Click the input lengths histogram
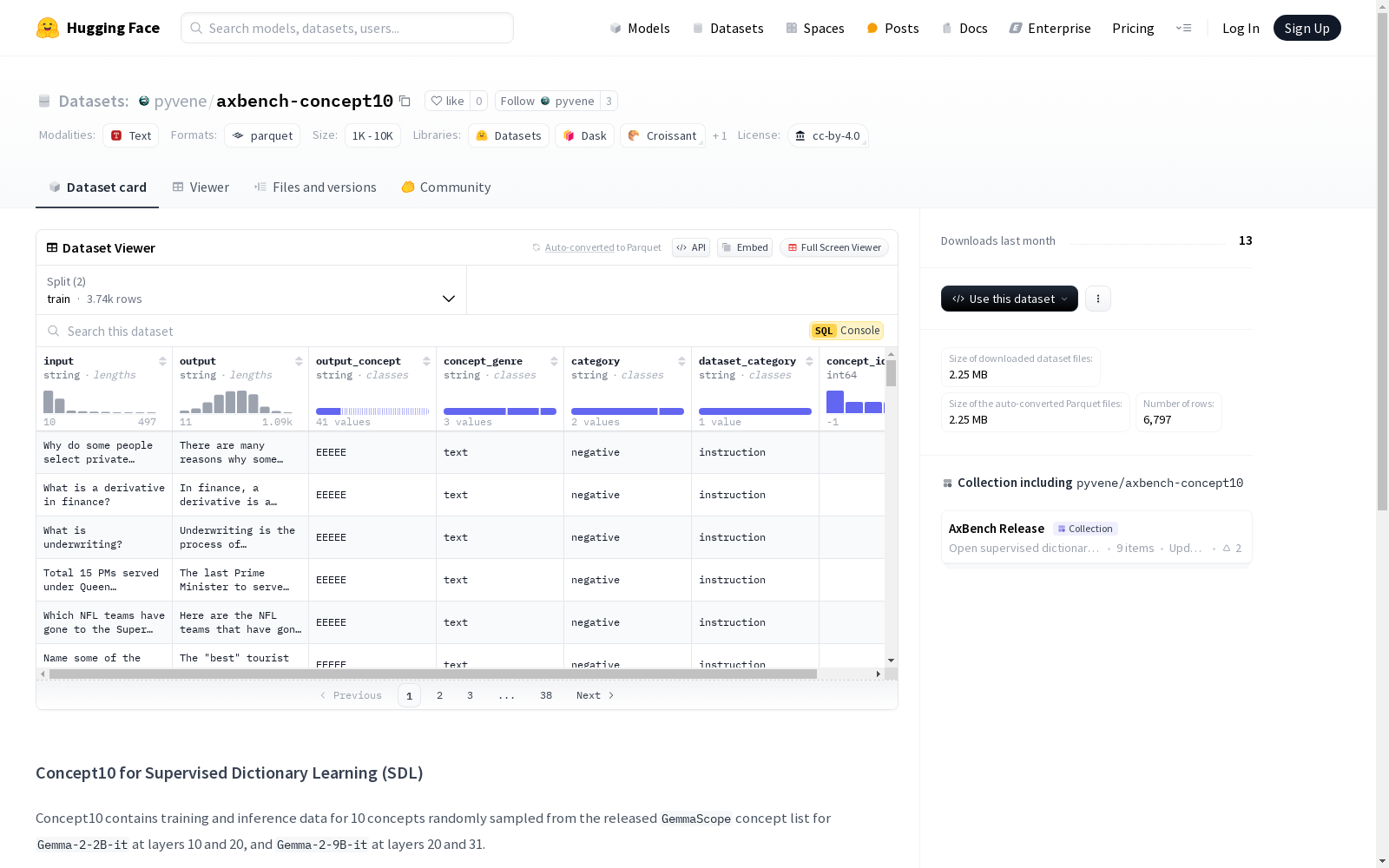Screen dimensions: 1389x868 [x=100, y=401]
